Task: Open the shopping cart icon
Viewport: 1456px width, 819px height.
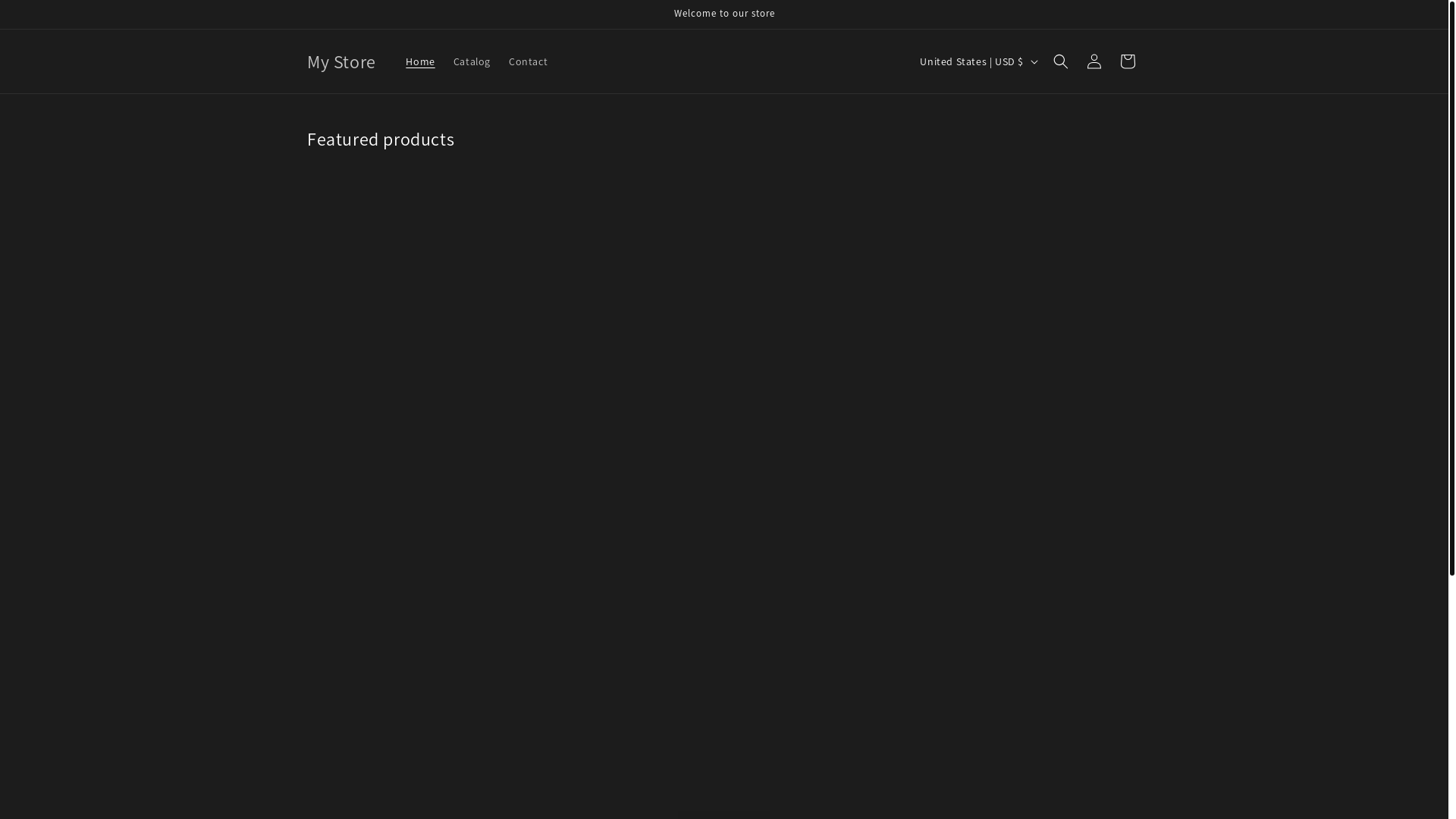Action: (1127, 61)
